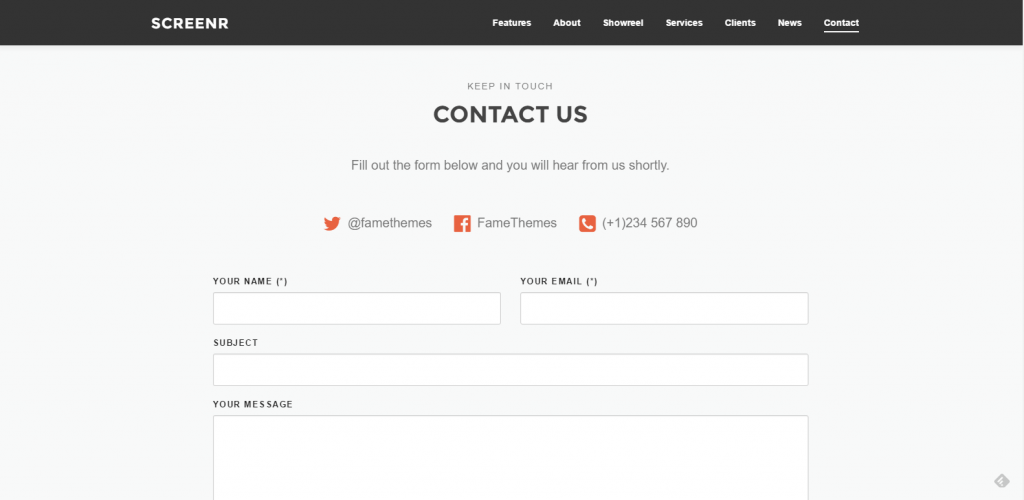The image size is (1024, 500).
Task: Click the Twitter bird icon
Action: pos(332,223)
